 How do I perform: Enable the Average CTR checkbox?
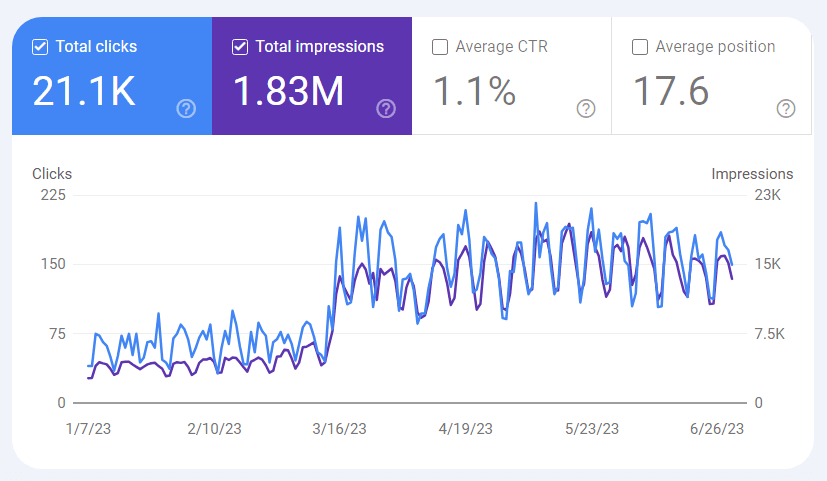point(440,47)
